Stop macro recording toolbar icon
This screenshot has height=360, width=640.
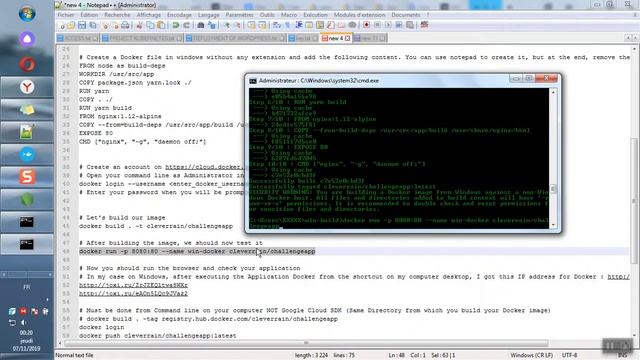coord(377,25)
